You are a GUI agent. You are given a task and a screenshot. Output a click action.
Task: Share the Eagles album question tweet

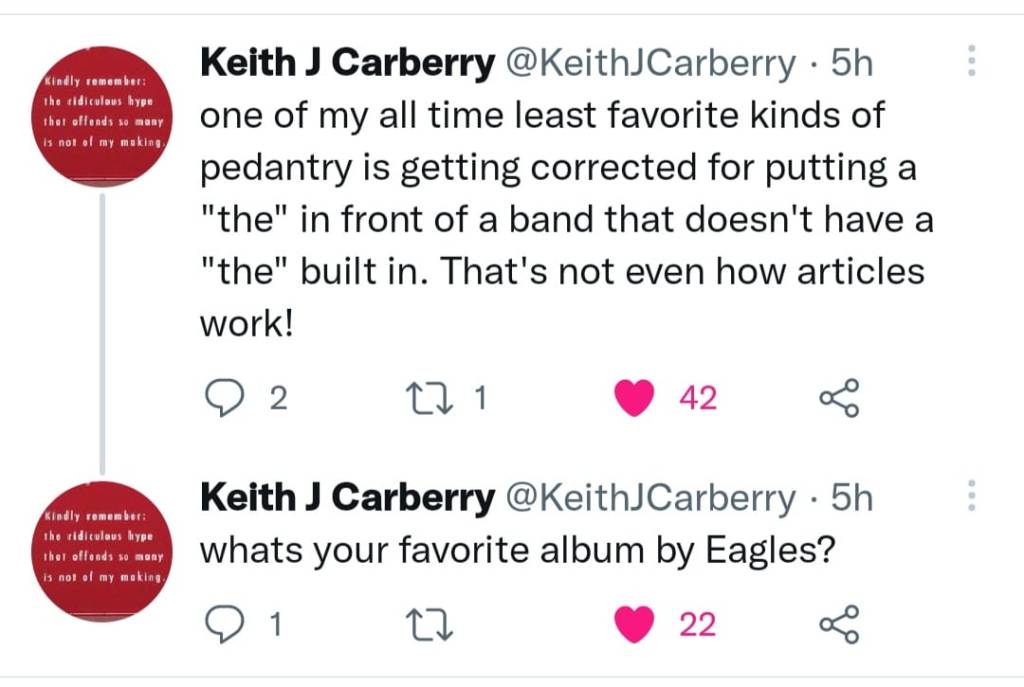[x=839, y=625]
